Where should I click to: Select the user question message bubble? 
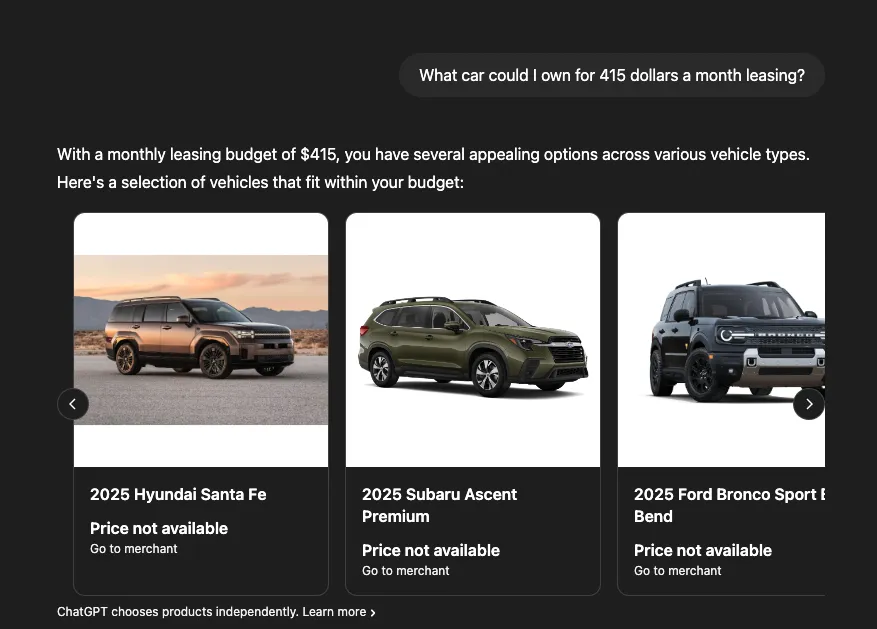click(x=612, y=75)
